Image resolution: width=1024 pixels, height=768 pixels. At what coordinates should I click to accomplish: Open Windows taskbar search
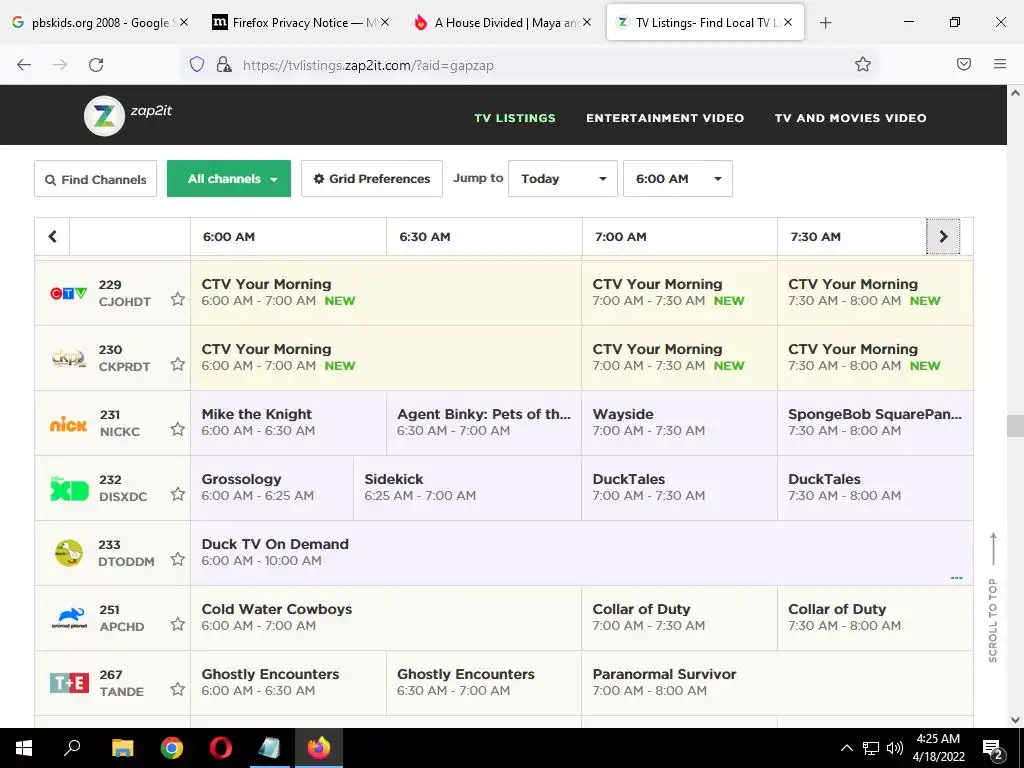point(72,748)
